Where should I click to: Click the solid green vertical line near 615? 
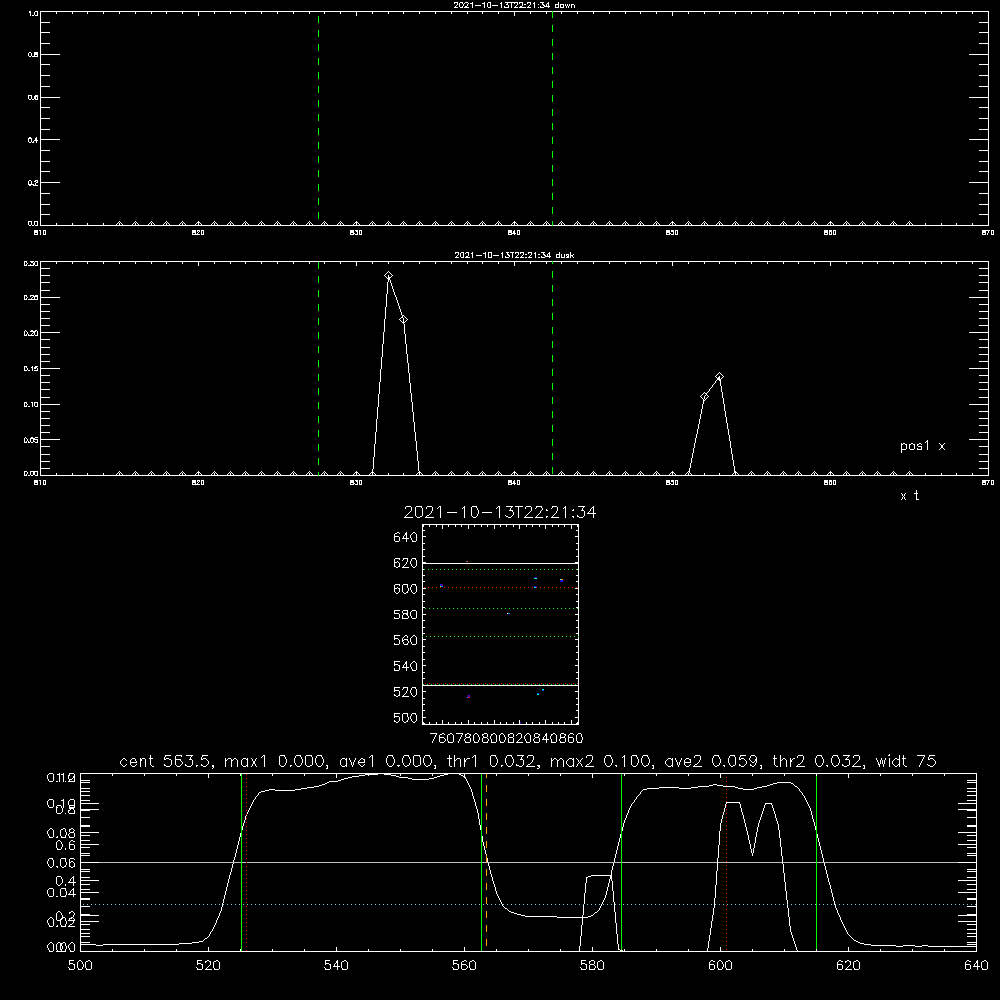point(816,861)
